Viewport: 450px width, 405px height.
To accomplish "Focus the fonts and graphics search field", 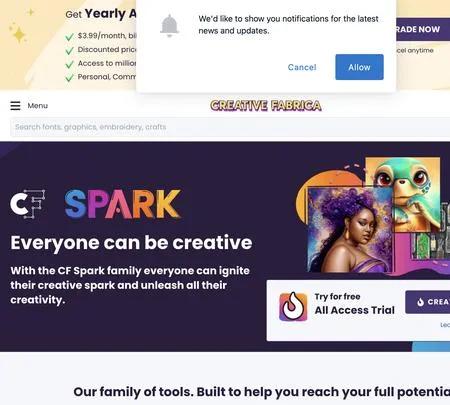I will tap(230, 127).
